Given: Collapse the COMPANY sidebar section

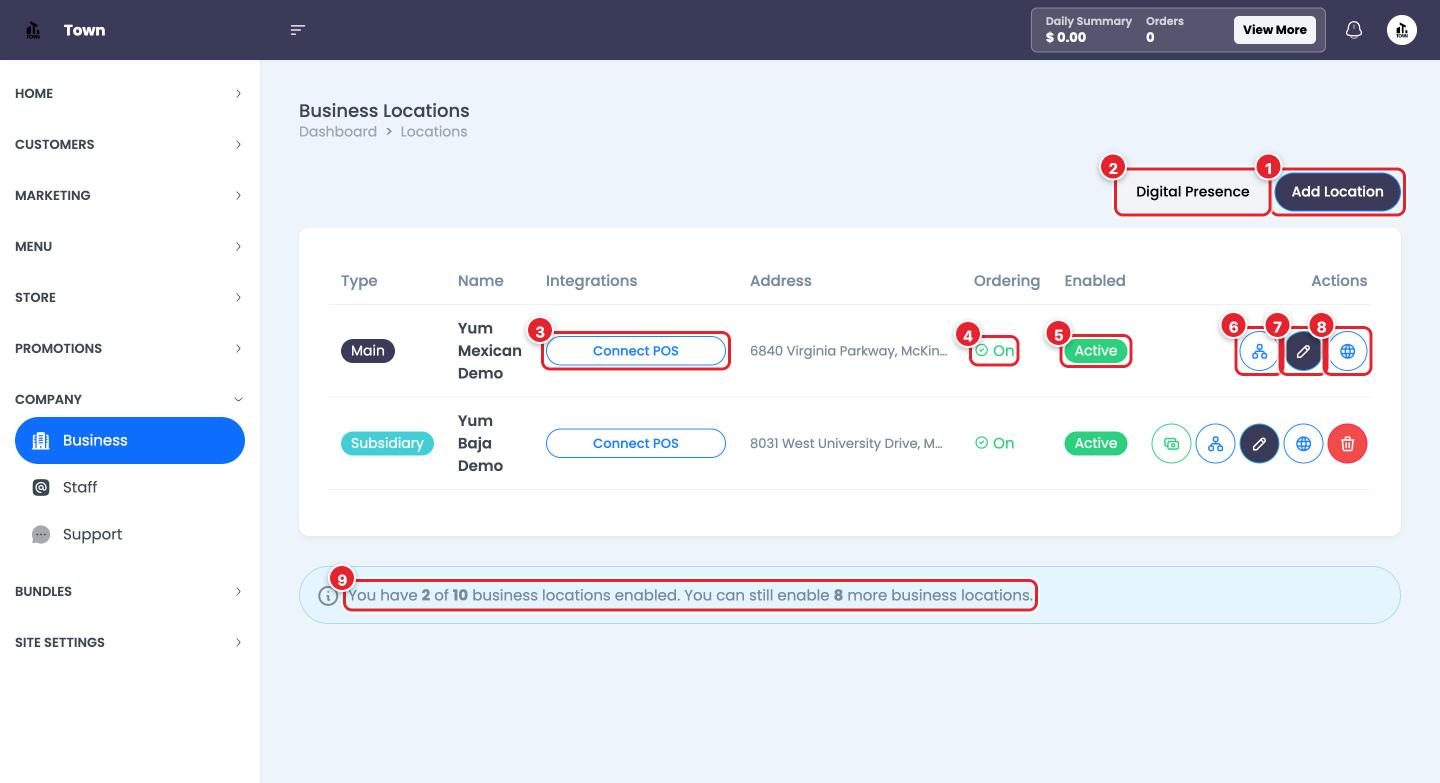Looking at the screenshot, I should 129,399.
